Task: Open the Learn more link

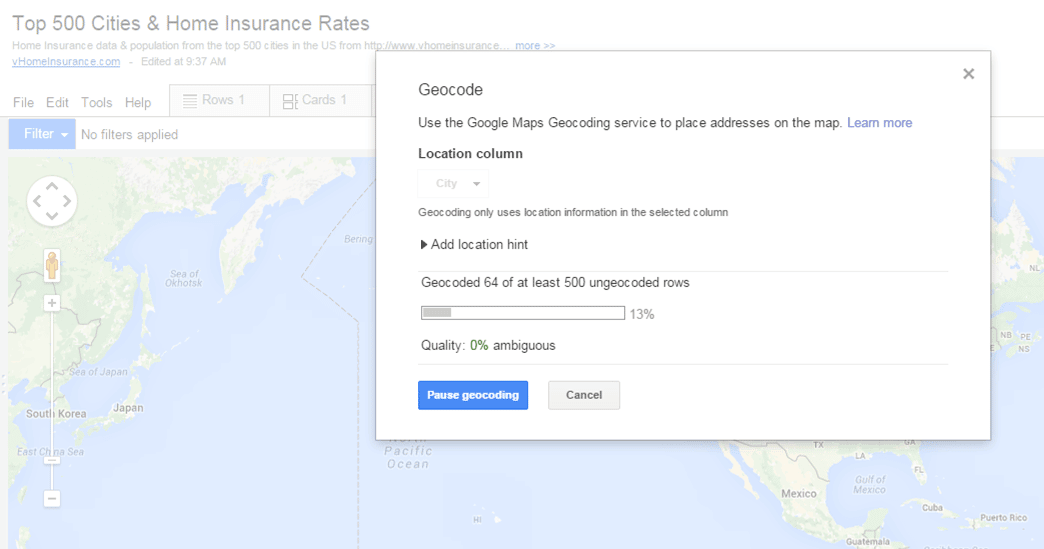Action: pyautogui.click(x=879, y=123)
